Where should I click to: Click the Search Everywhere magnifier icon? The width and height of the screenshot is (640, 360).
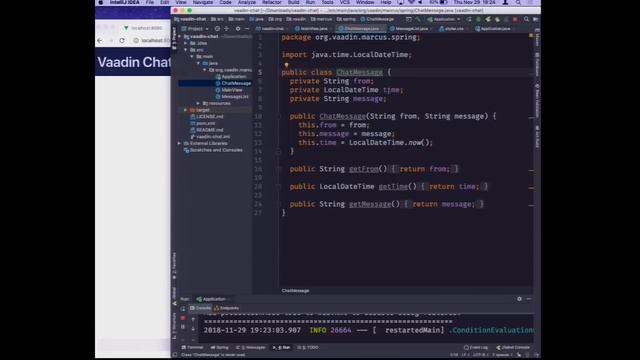coord(527,19)
